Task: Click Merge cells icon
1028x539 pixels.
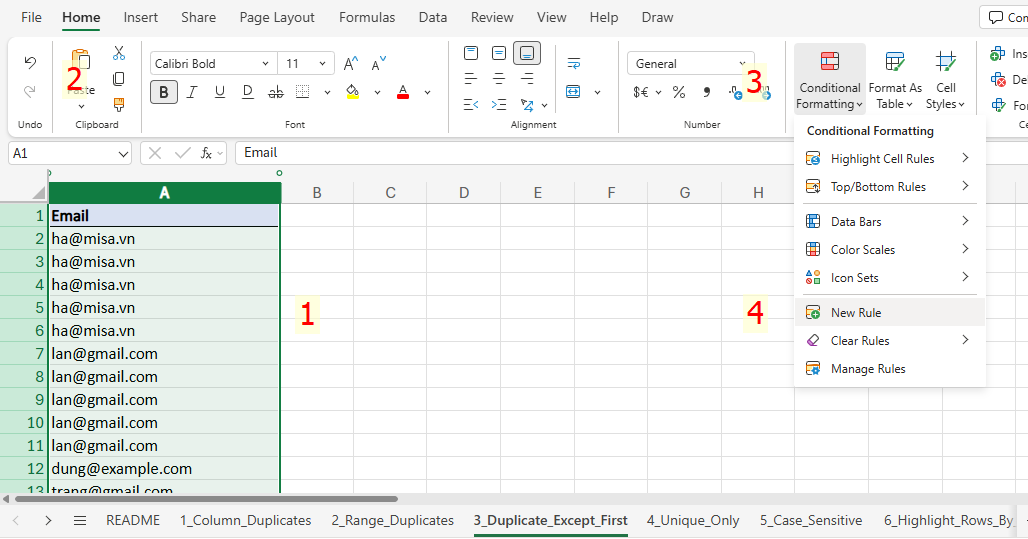Action: click(574, 91)
